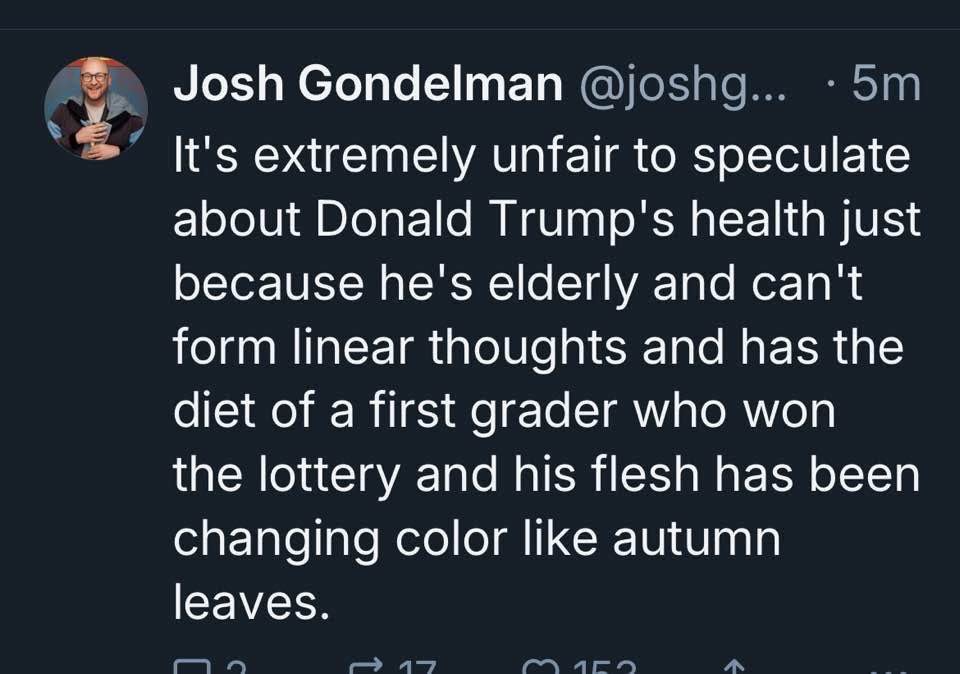Image resolution: width=960 pixels, height=674 pixels.
Task: Open the tweet by clicking its first line
Action: 541,157
